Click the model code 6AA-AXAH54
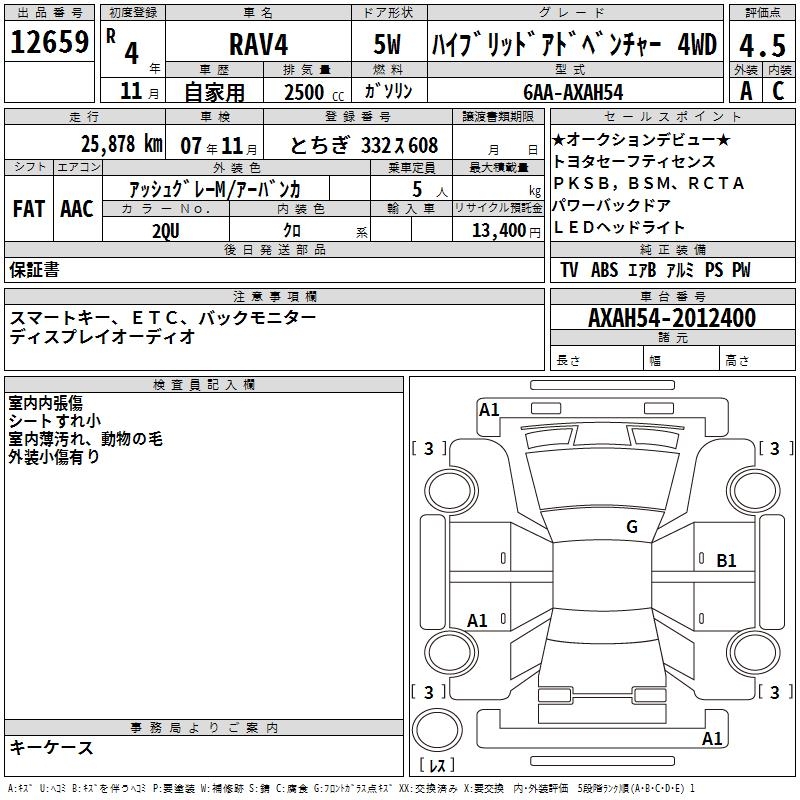Screen dimensions: 800x800 click(x=573, y=92)
